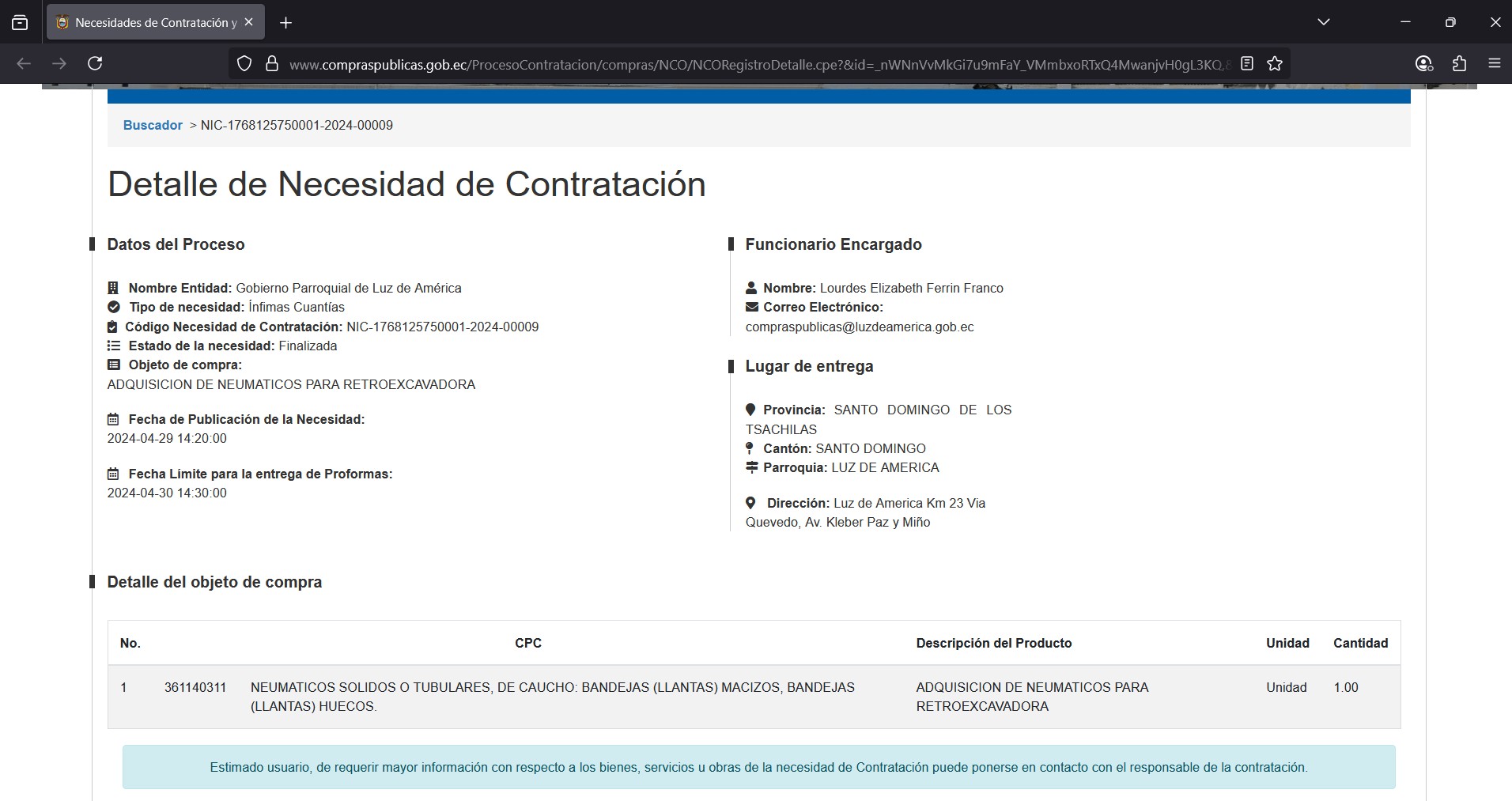Go forward to next page
1512x801 pixels.
59,63
